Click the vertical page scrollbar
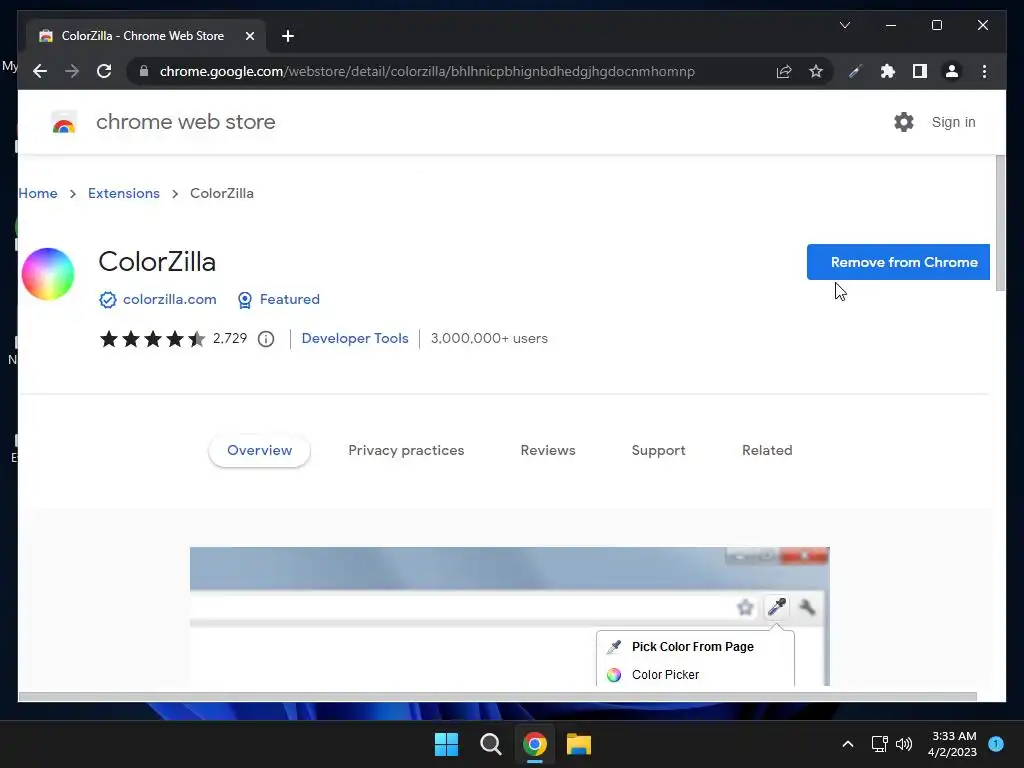Viewport: 1024px width, 768px height. 1000,223
